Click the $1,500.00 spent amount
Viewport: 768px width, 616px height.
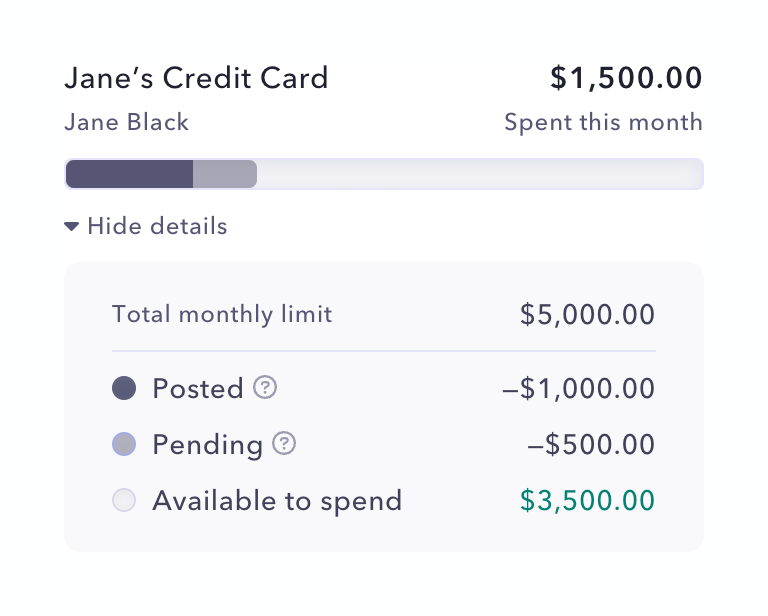(x=626, y=78)
